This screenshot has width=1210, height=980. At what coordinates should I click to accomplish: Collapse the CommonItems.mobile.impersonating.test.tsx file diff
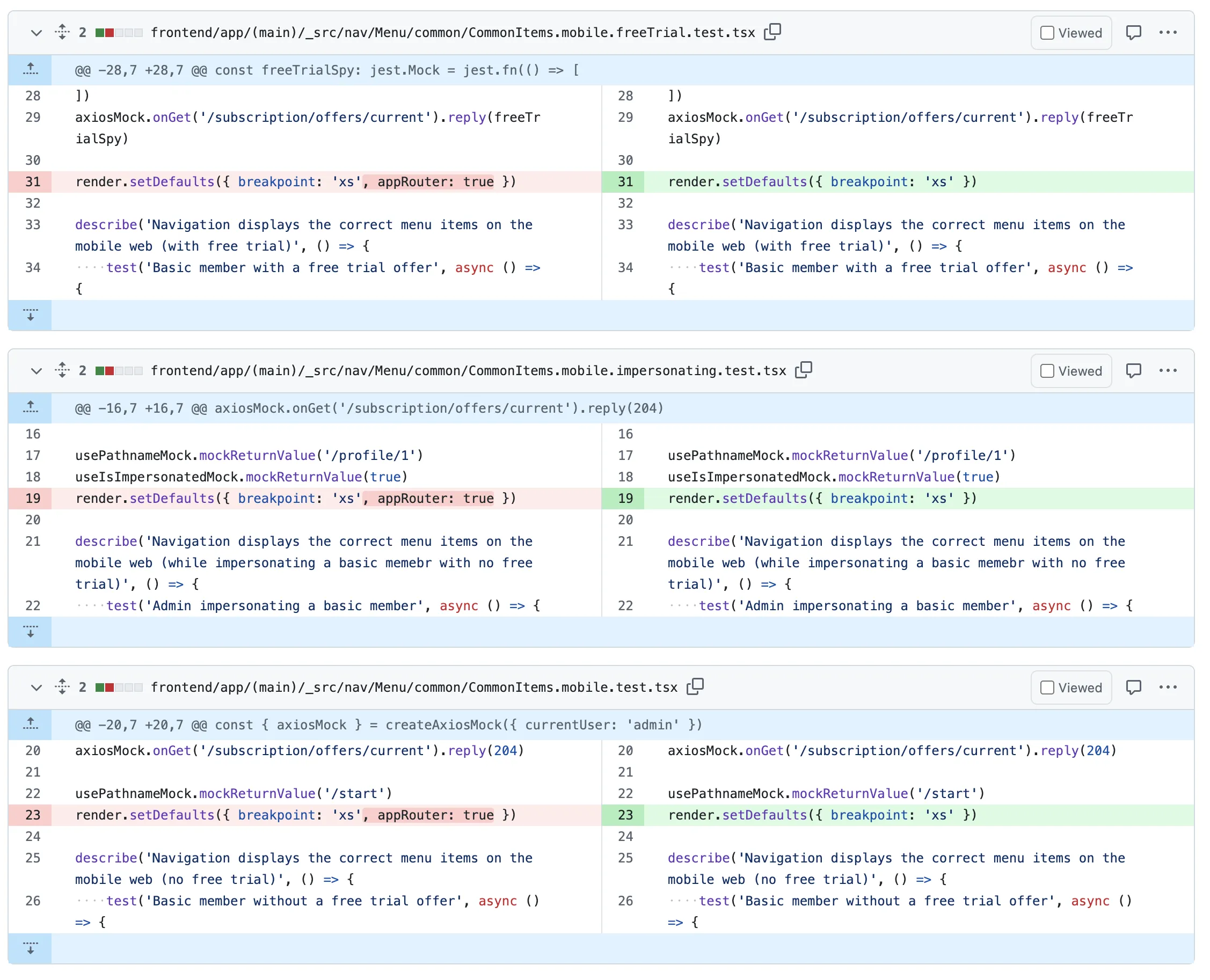click(x=36, y=371)
